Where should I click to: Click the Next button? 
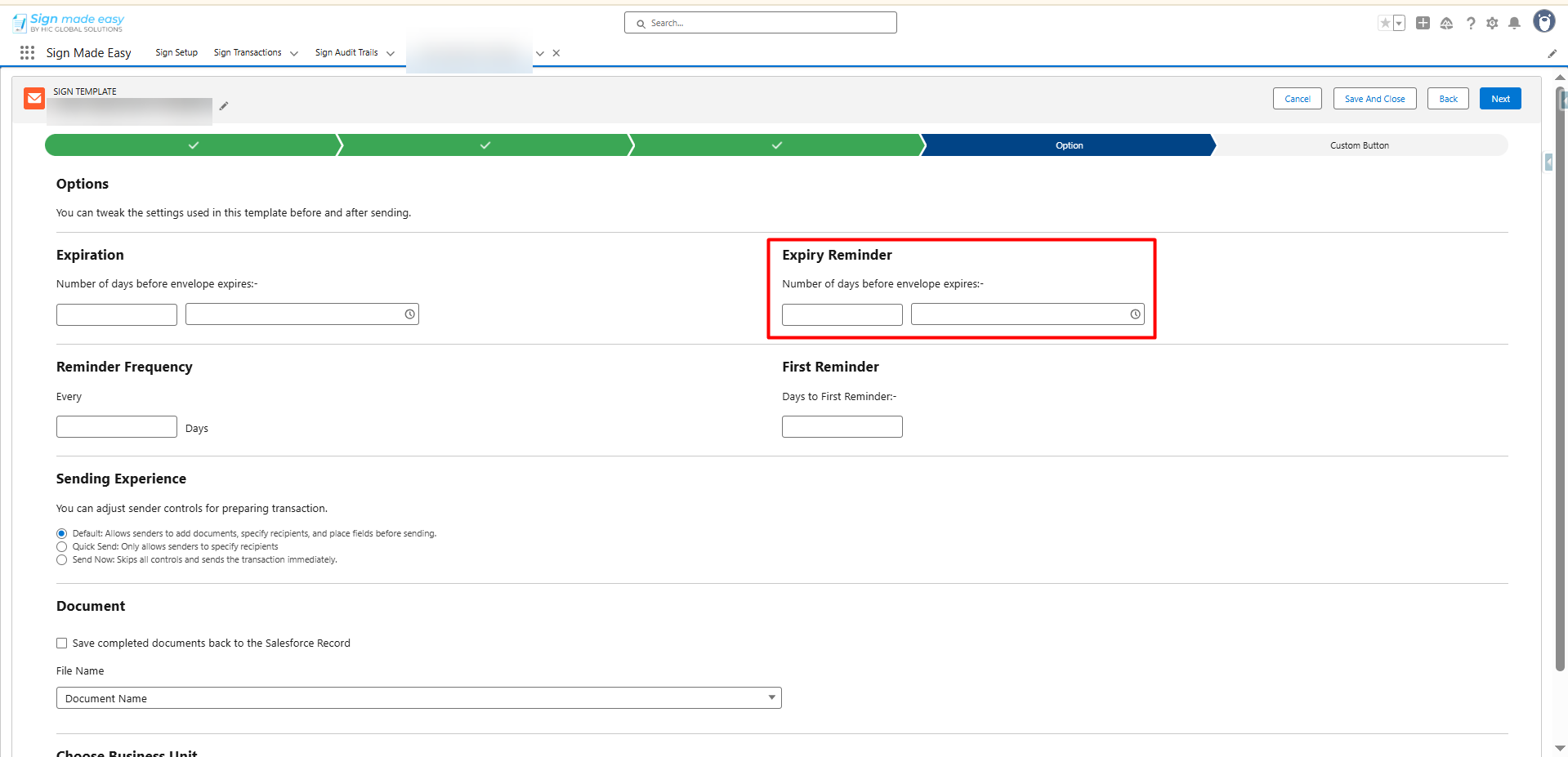[1499, 99]
